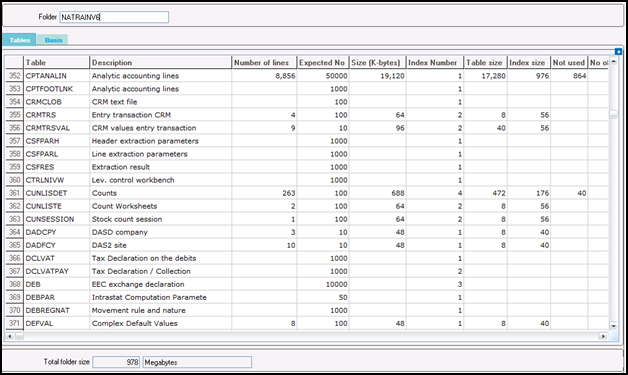Viewport: 628px width, 375px height.
Task: Click in the Folder input field
Action: [114, 17]
